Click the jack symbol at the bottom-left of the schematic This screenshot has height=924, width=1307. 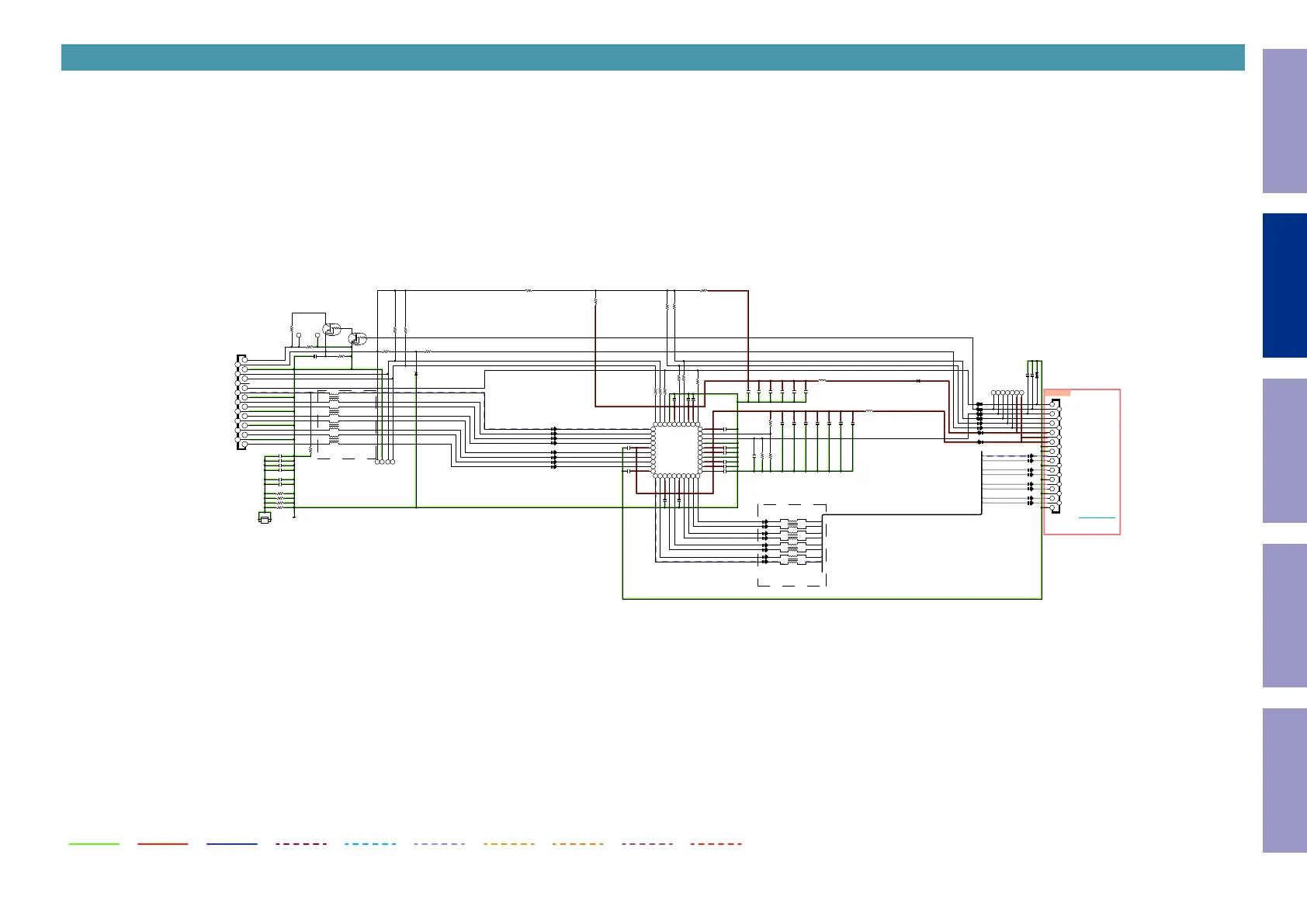pos(265,517)
